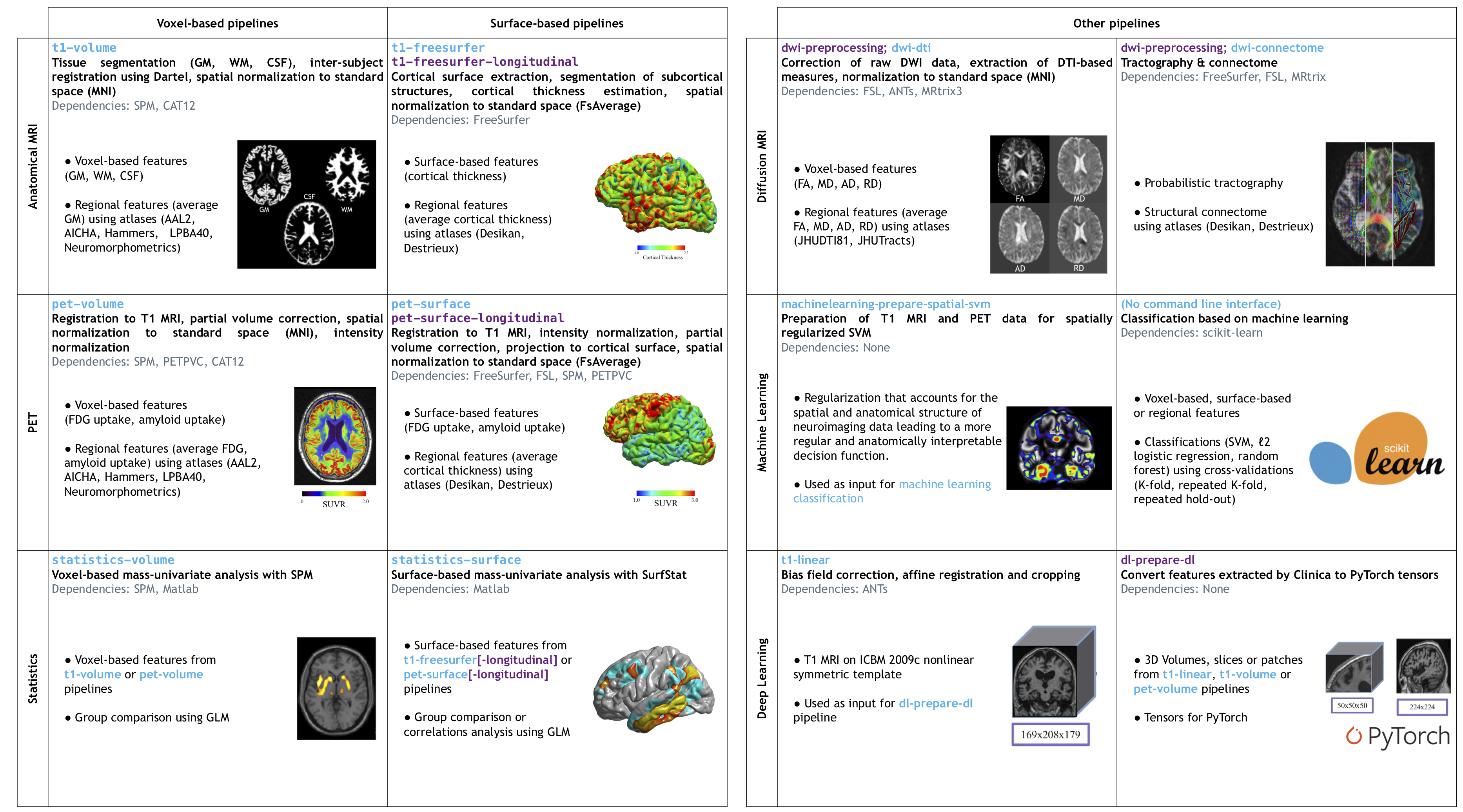Click the Voxel-based pipelines column header
Image resolution: width=1463 pixels, height=812 pixels.
pos(218,23)
